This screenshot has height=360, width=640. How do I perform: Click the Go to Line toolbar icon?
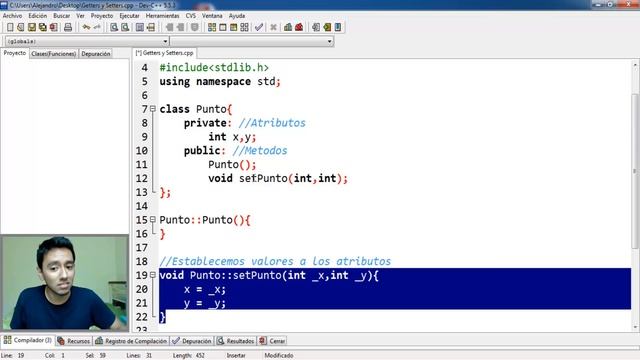[151, 27]
